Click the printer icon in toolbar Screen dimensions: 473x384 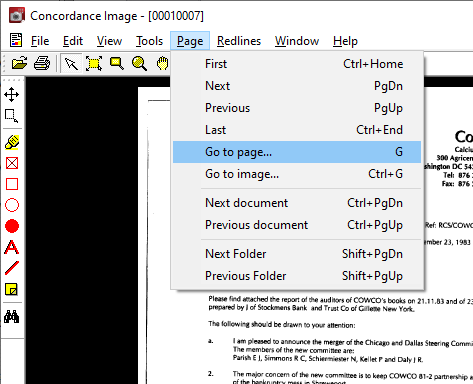pyautogui.click(x=42, y=63)
